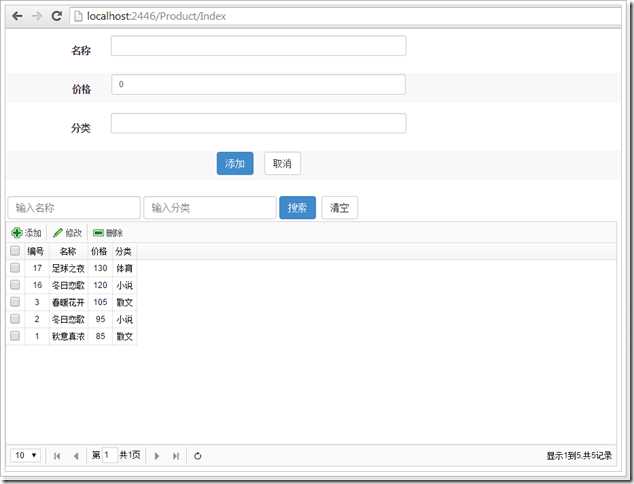Viewport: 634px width, 484px height.
Task: Click the price cell 105
Action: pos(100,302)
